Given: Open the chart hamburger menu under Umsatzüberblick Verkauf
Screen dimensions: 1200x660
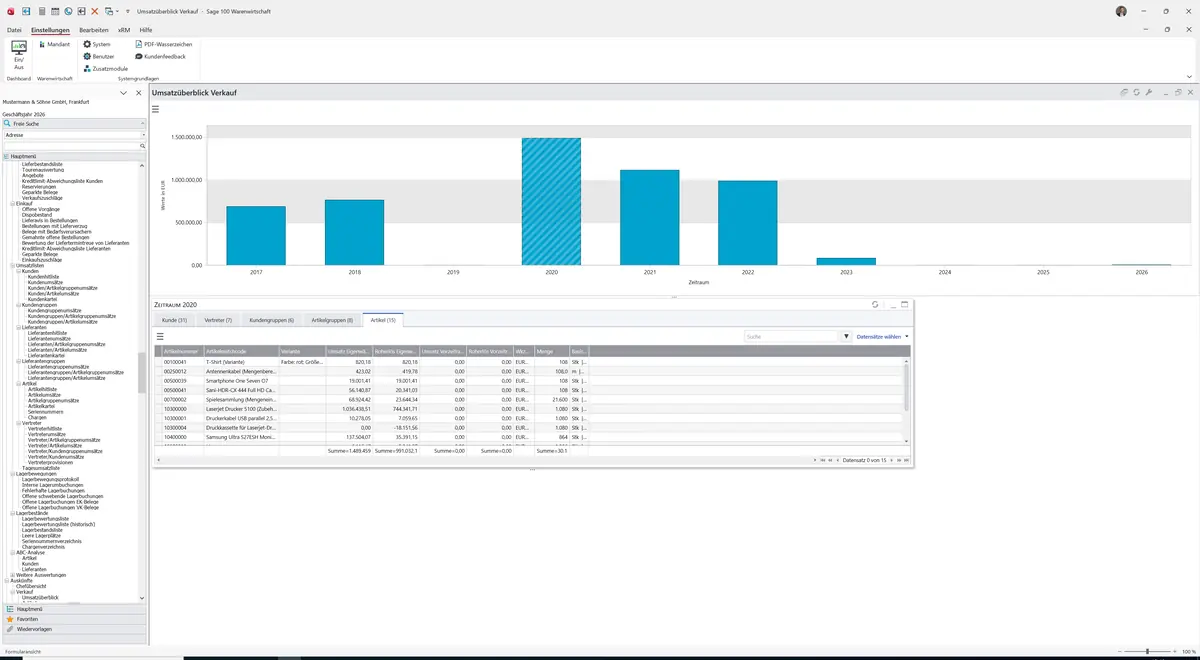Looking at the screenshot, I should 156,109.
